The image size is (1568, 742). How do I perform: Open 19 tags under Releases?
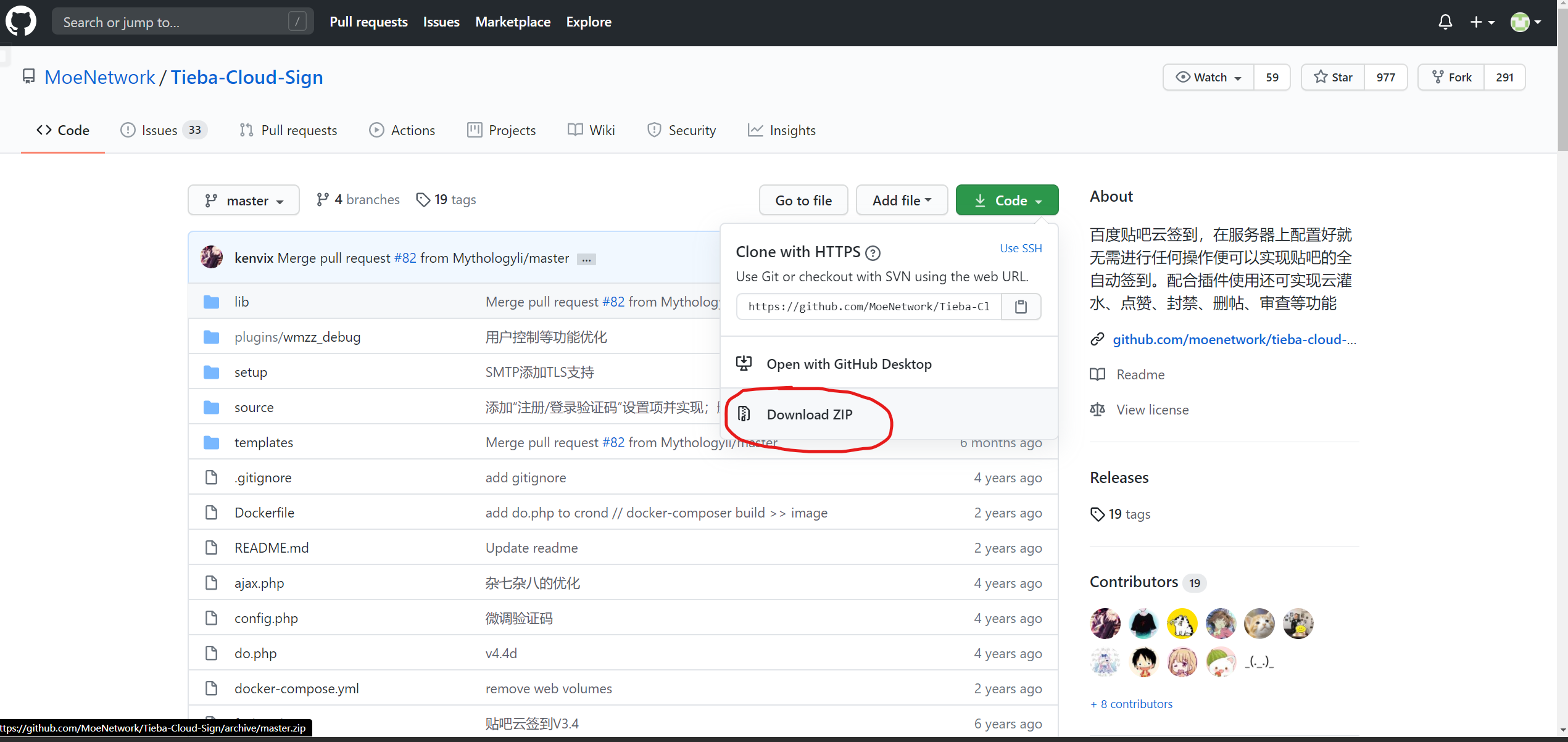tap(1121, 514)
